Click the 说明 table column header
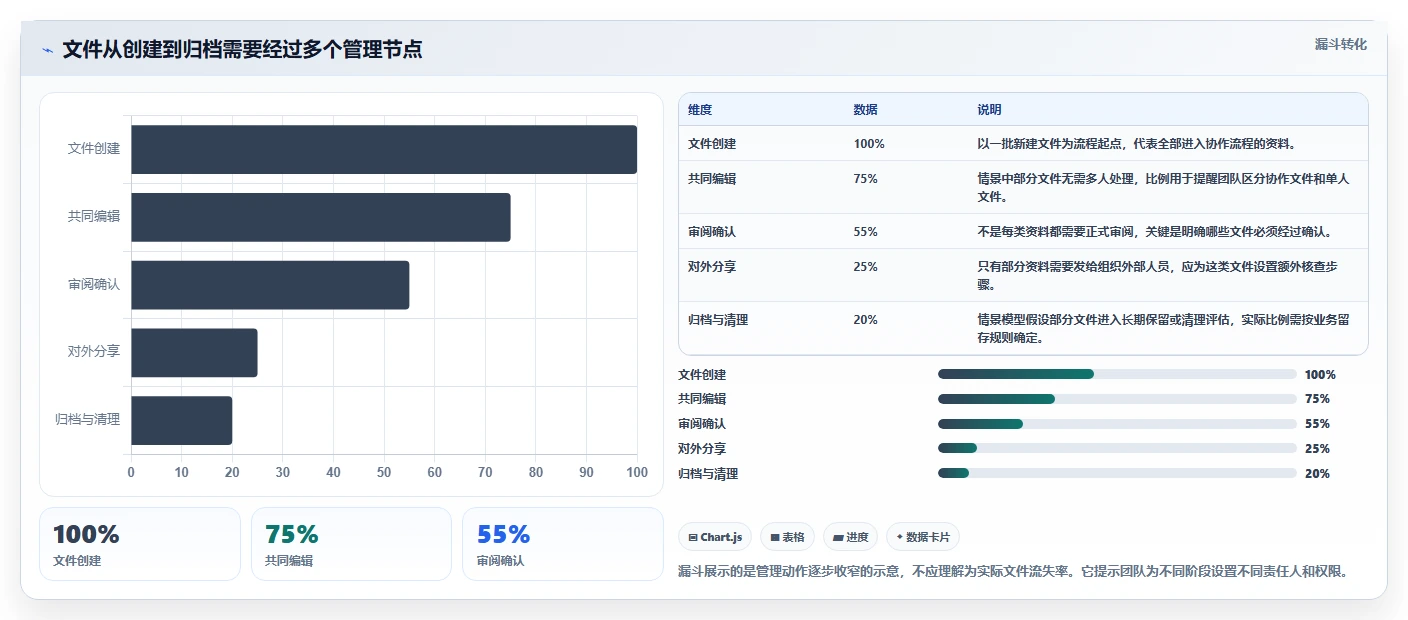 tap(989, 110)
